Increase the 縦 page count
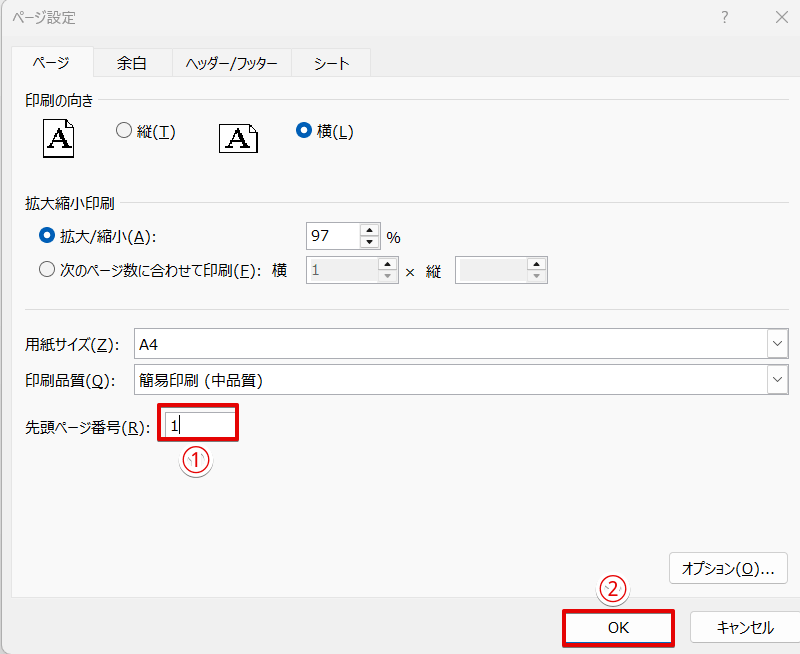 point(536,264)
